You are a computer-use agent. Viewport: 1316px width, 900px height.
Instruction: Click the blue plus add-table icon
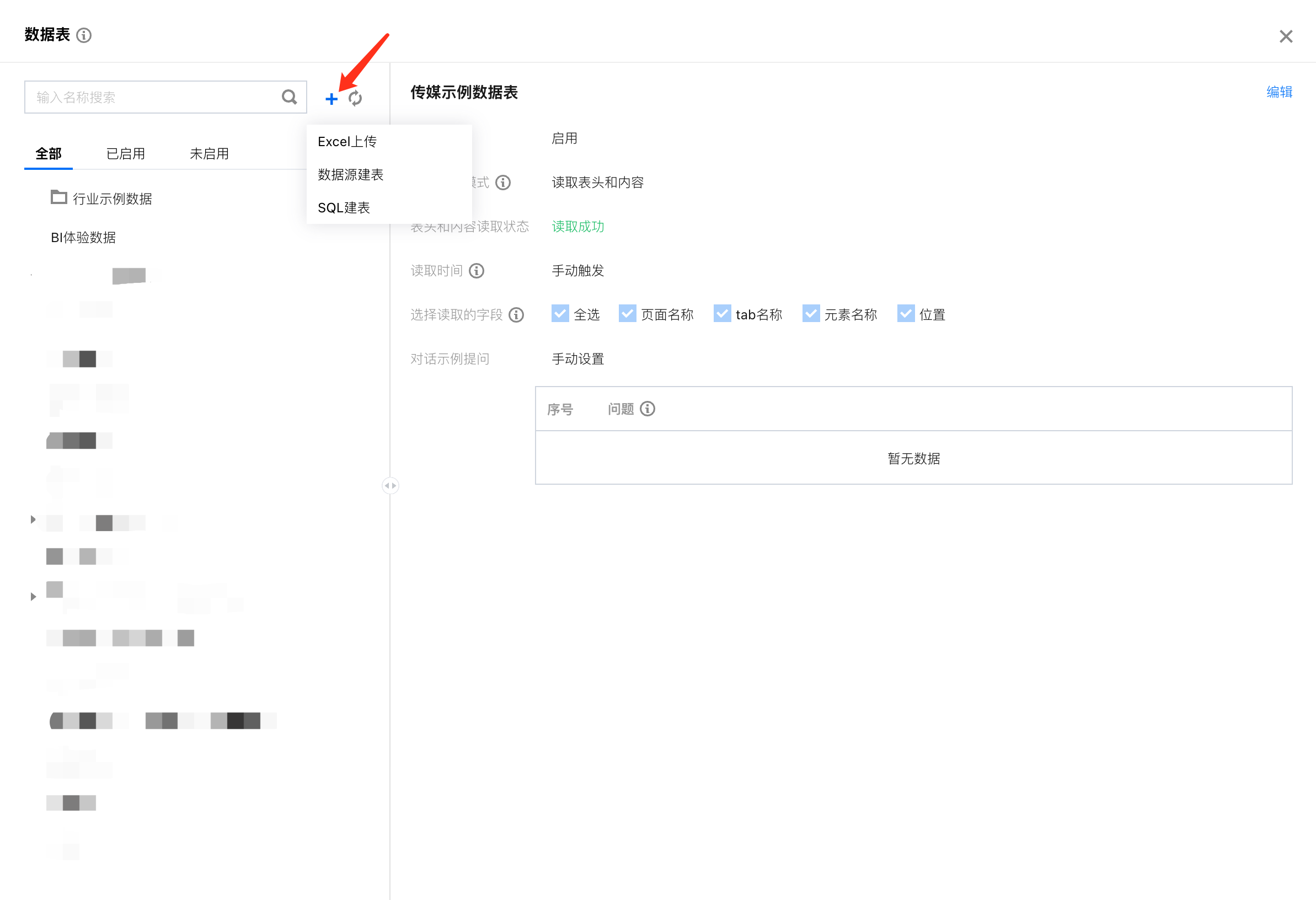331,99
